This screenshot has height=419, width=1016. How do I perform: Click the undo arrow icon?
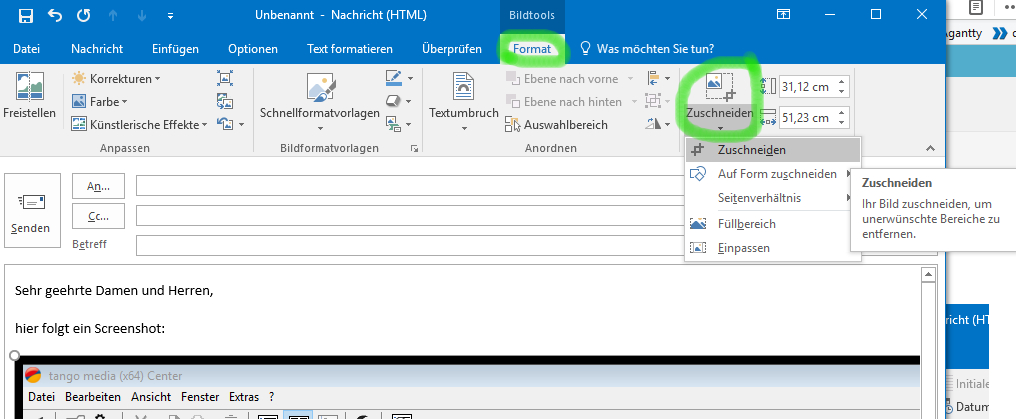(54, 15)
